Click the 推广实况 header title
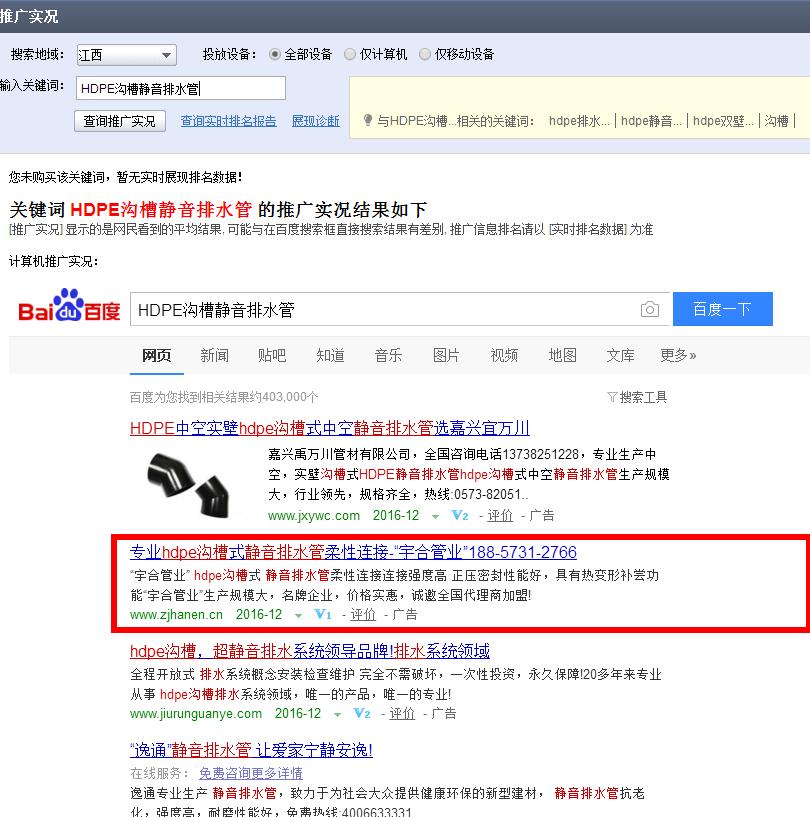 tap(29, 16)
